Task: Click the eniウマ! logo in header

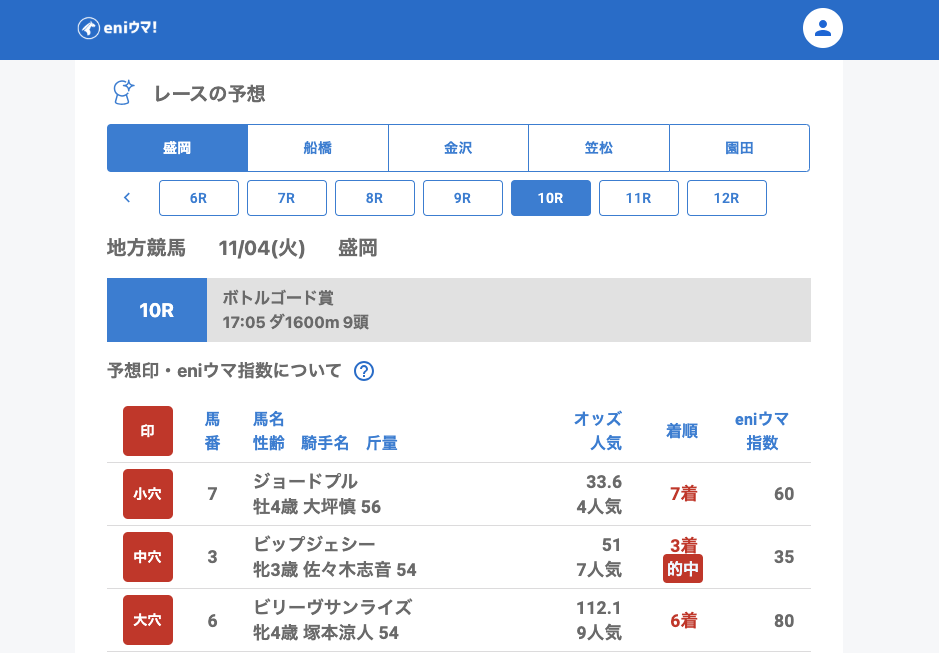Action: pos(118,28)
